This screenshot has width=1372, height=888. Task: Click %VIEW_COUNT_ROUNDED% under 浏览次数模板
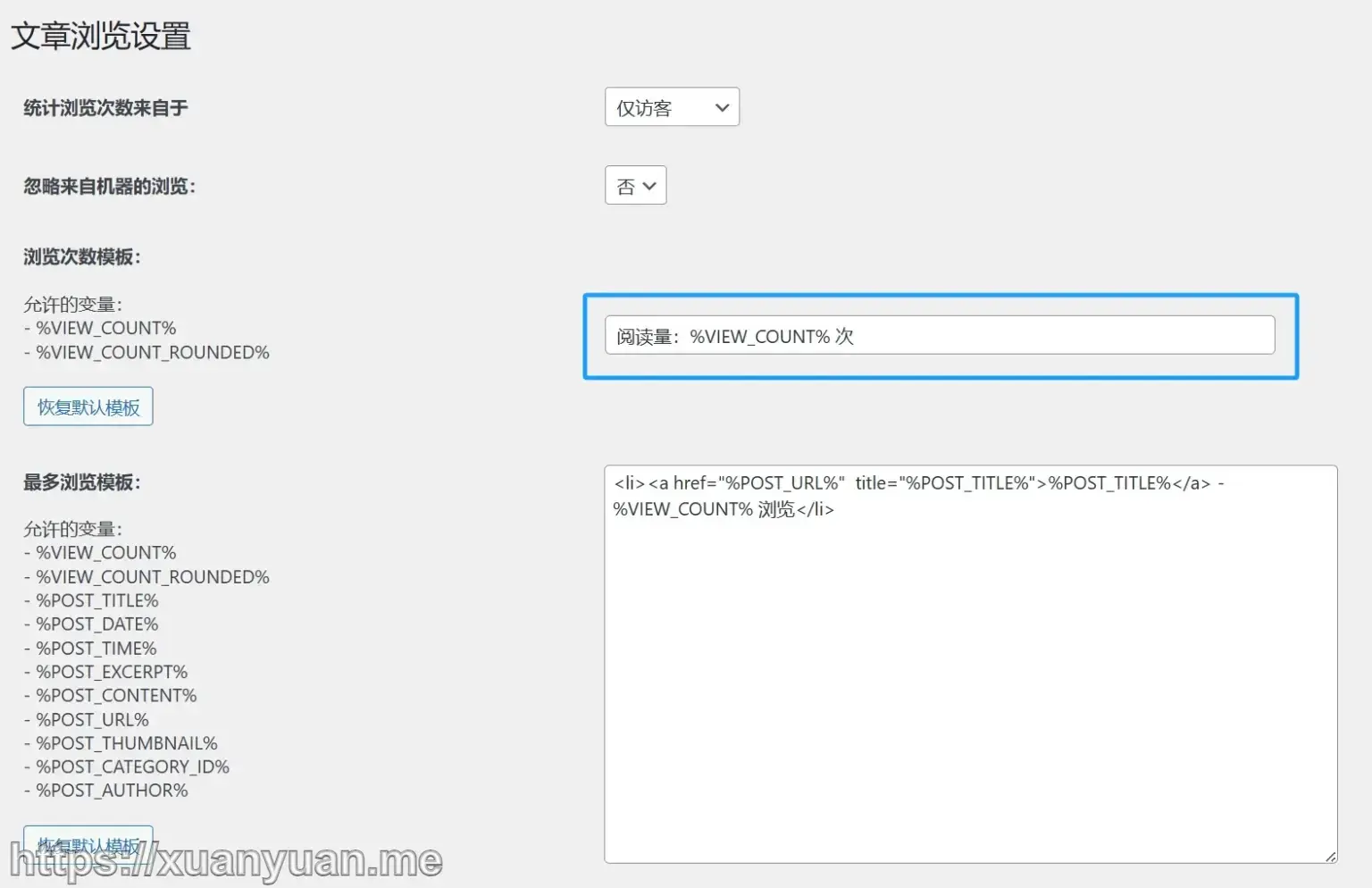pos(153,353)
